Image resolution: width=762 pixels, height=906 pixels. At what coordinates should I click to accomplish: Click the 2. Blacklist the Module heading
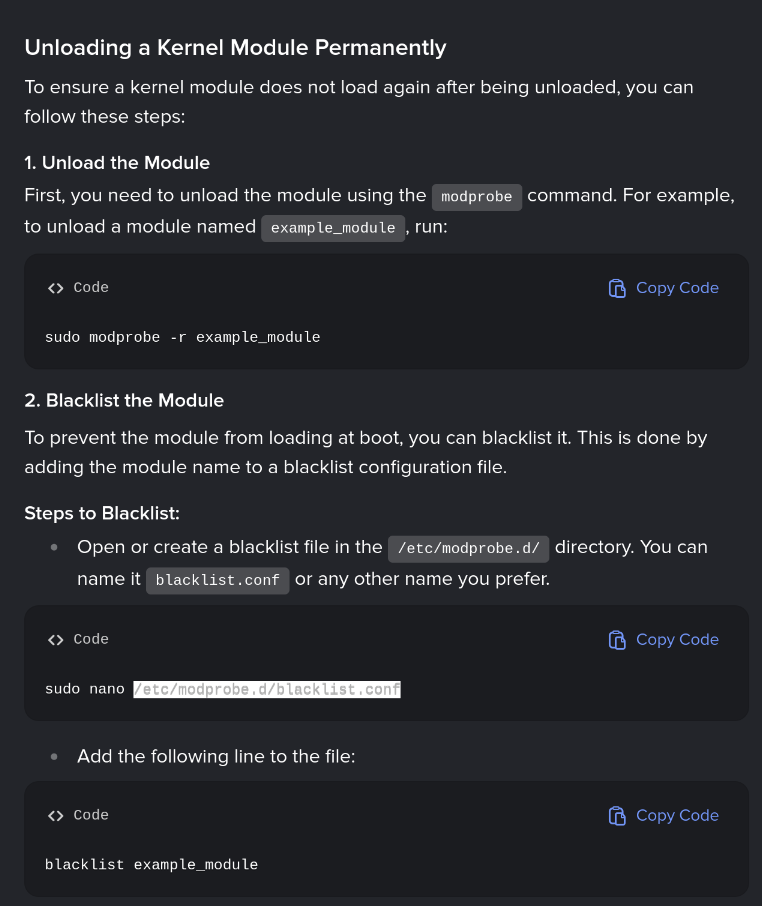(x=124, y=400)
